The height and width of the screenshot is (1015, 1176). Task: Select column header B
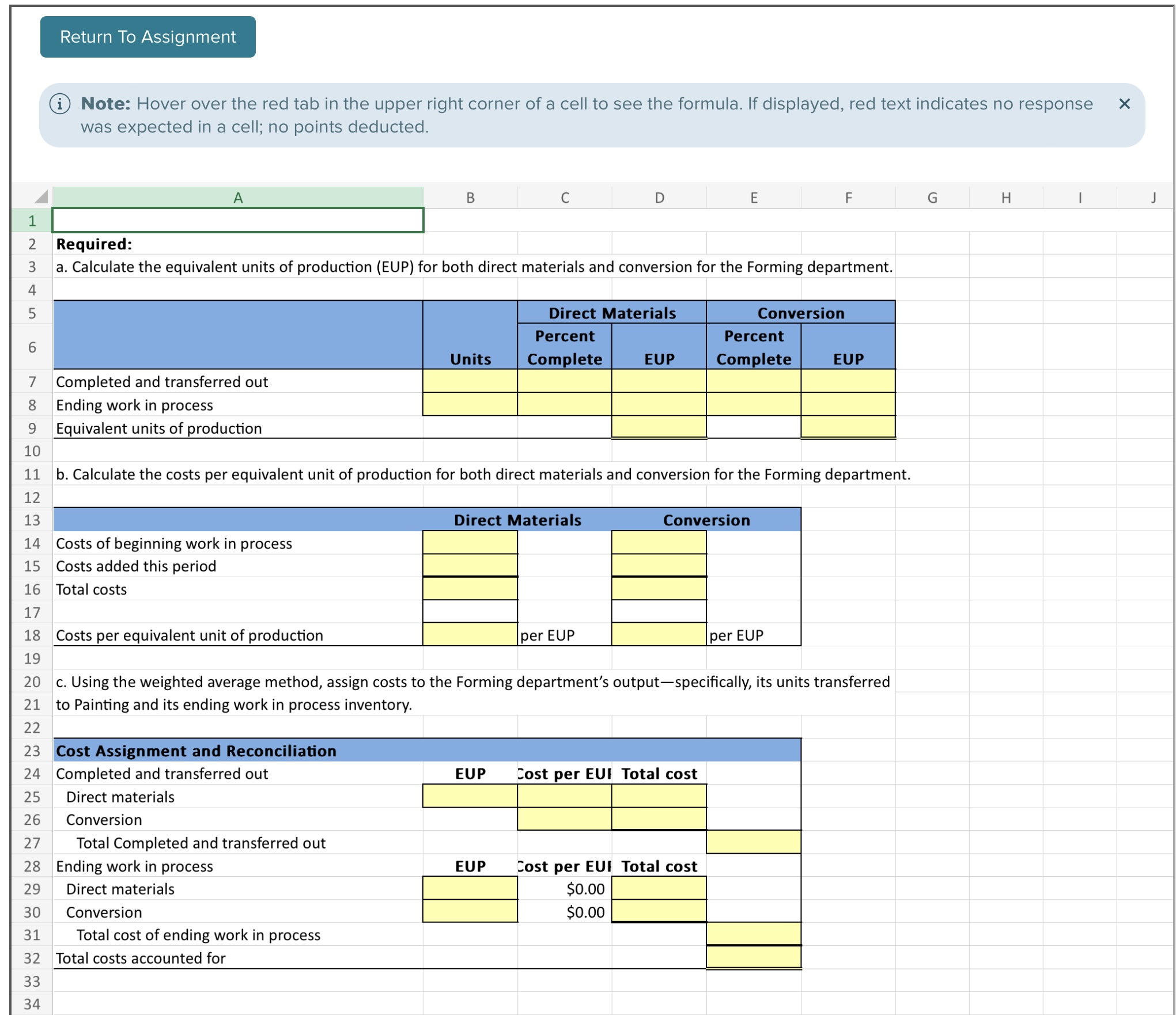[470, 197]
